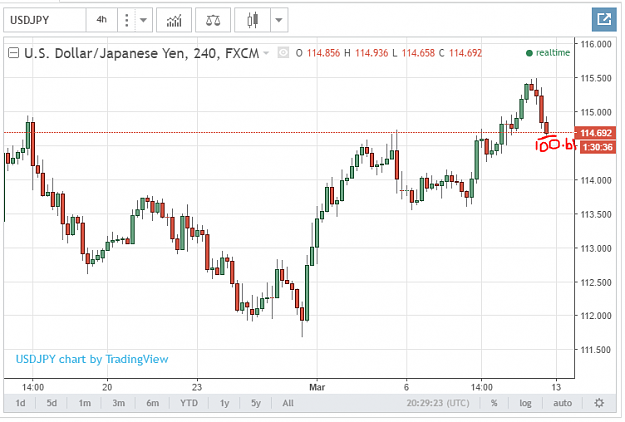Click the 112.500 price axis label
The image size is (625, 422).
[x=596, y=283]
